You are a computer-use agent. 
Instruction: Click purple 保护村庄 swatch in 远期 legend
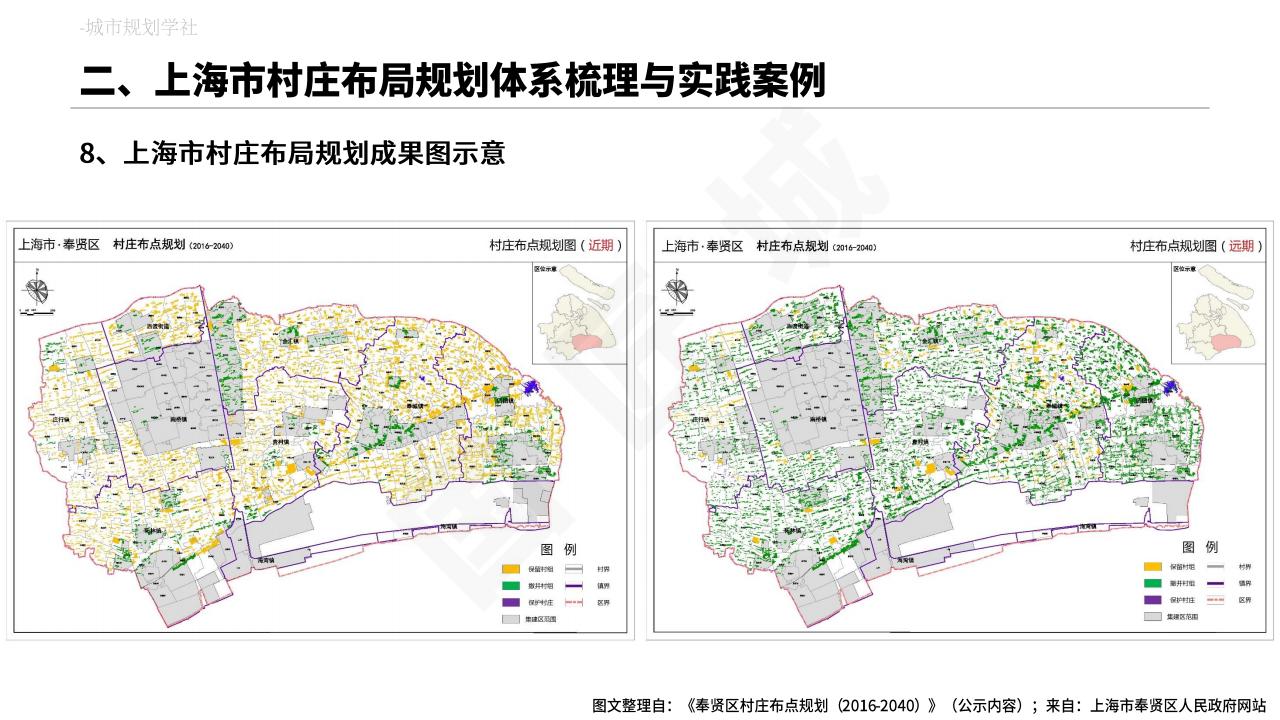click(x=1152, y=600)
